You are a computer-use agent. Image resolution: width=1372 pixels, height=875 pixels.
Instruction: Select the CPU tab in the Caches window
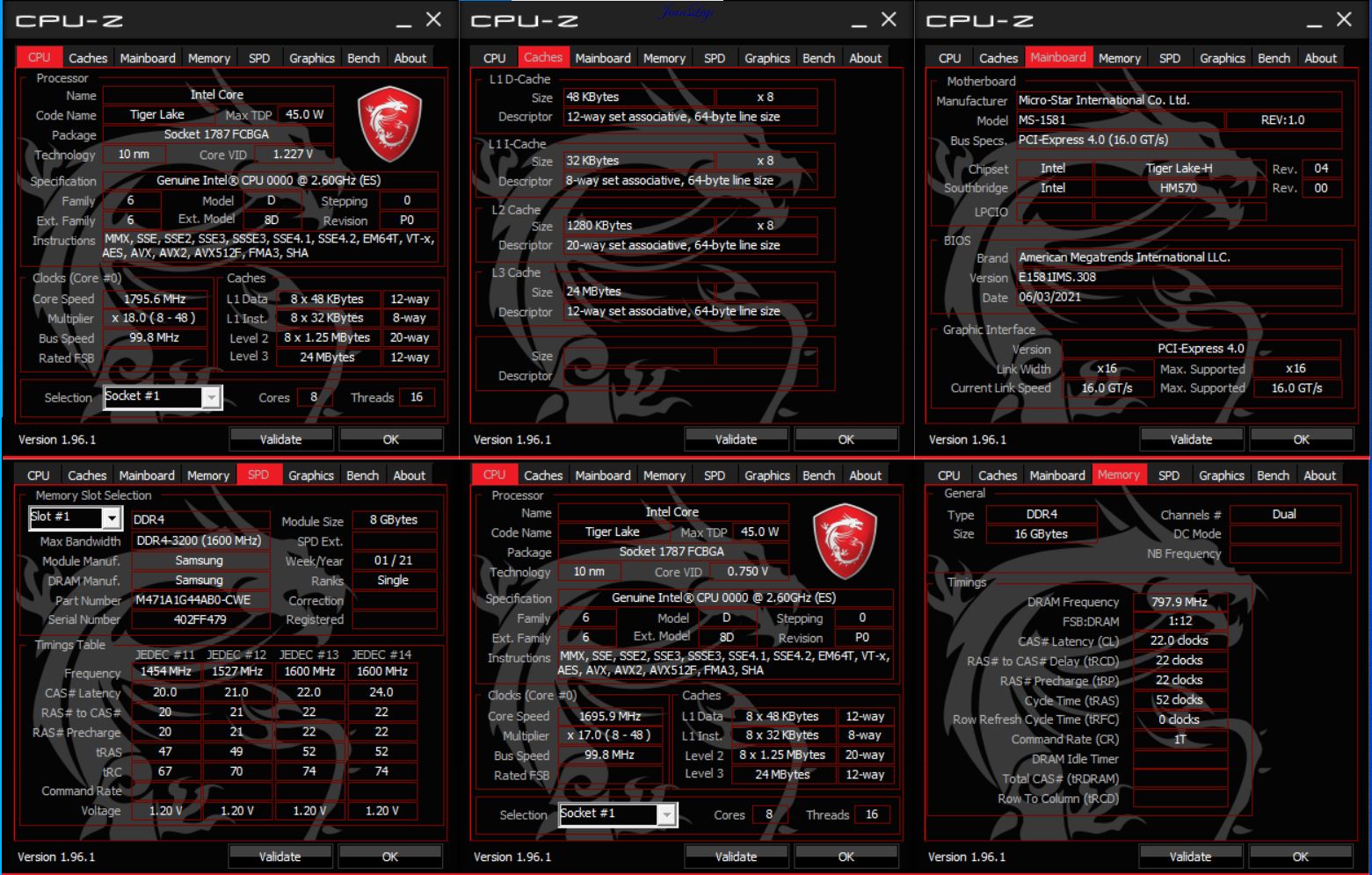click(495, 58)
